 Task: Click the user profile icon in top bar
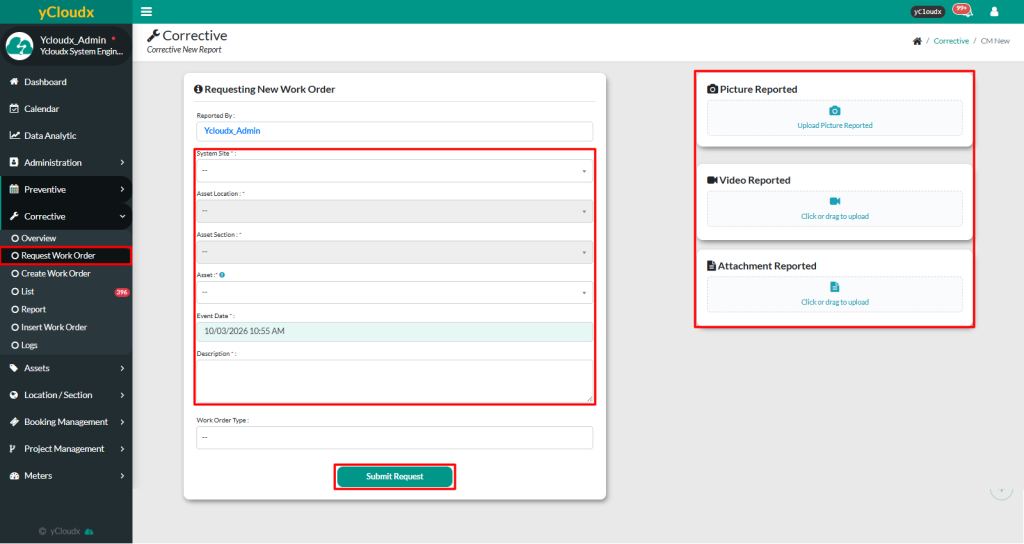tap(994, 12)
